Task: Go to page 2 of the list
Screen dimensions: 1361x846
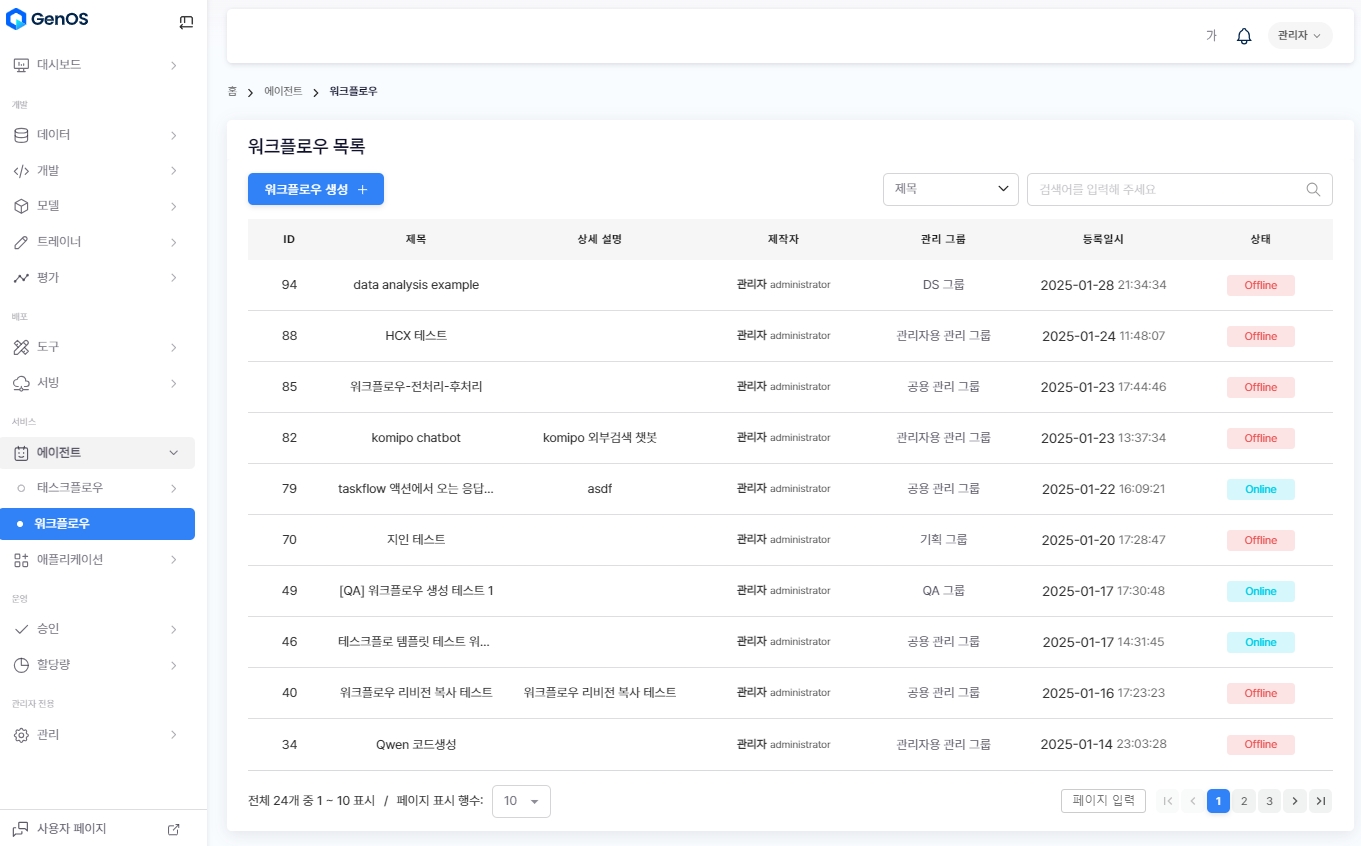Action: (x=1243, y=801)
